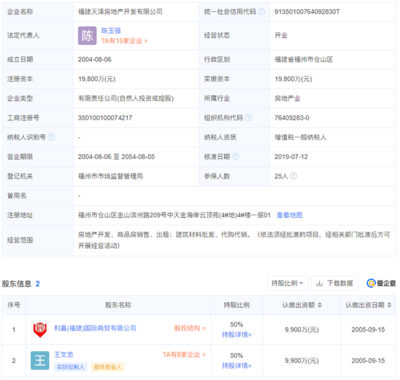Sort by 认缴出资额 column arrows
Screen dimensions: 400x380
point(320,305)
